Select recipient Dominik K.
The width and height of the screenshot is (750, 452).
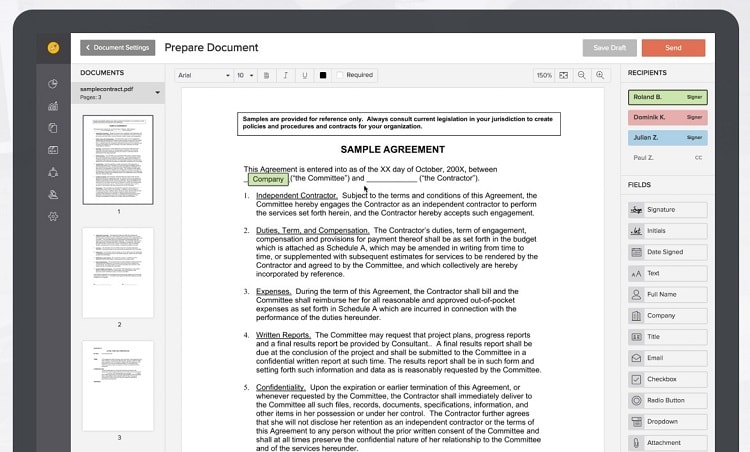tap(668, 117)
